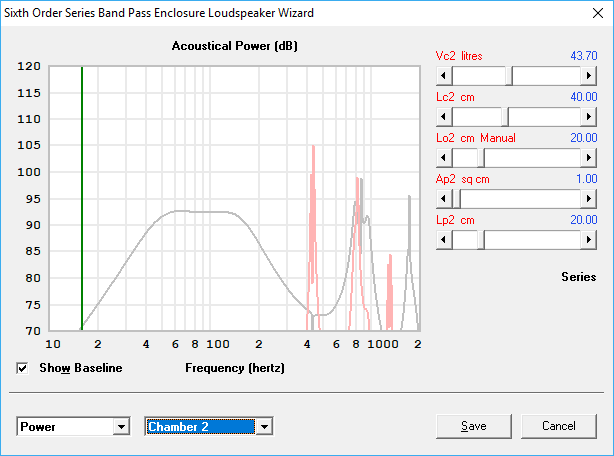Click the Lc2 cm slider thumb
Screen dimensions: 614x456
coord(505,117)
